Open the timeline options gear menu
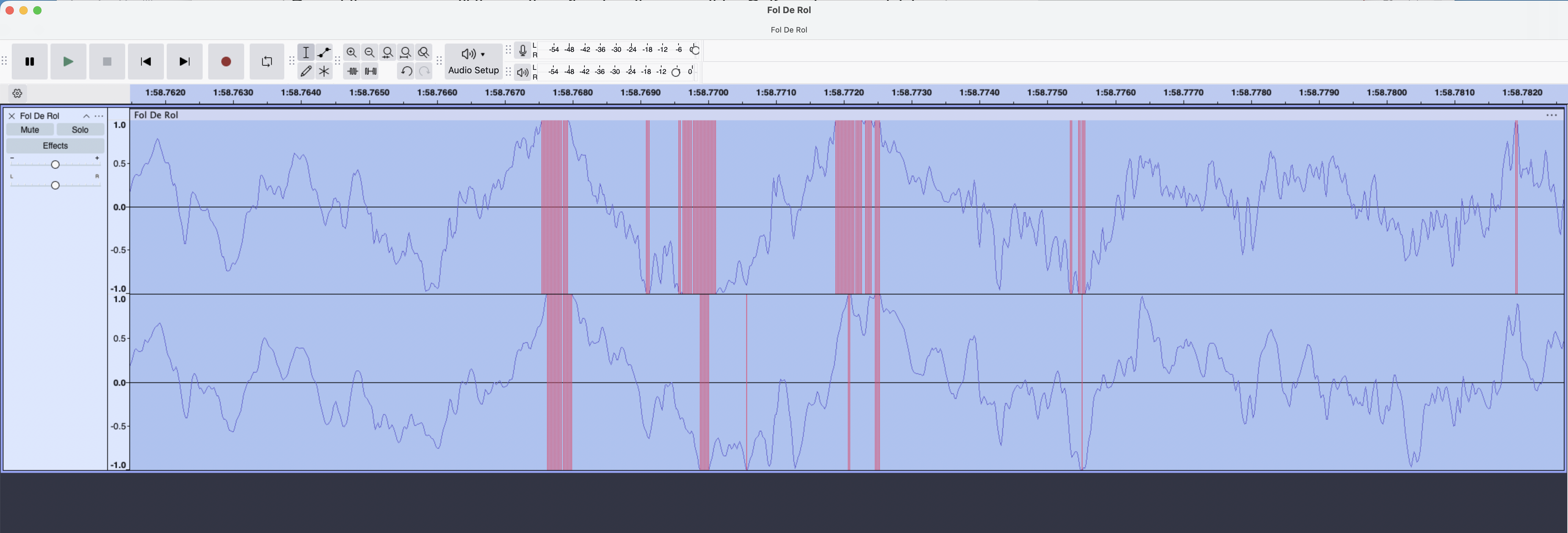Screen dimensions: 1568x533 point(18,93)
